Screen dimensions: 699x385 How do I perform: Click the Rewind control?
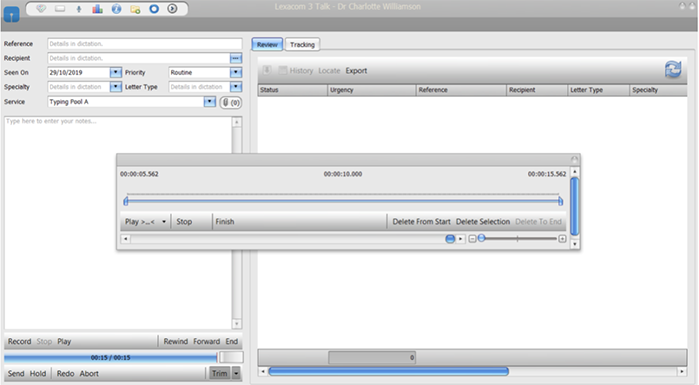(x=176, y=341)
